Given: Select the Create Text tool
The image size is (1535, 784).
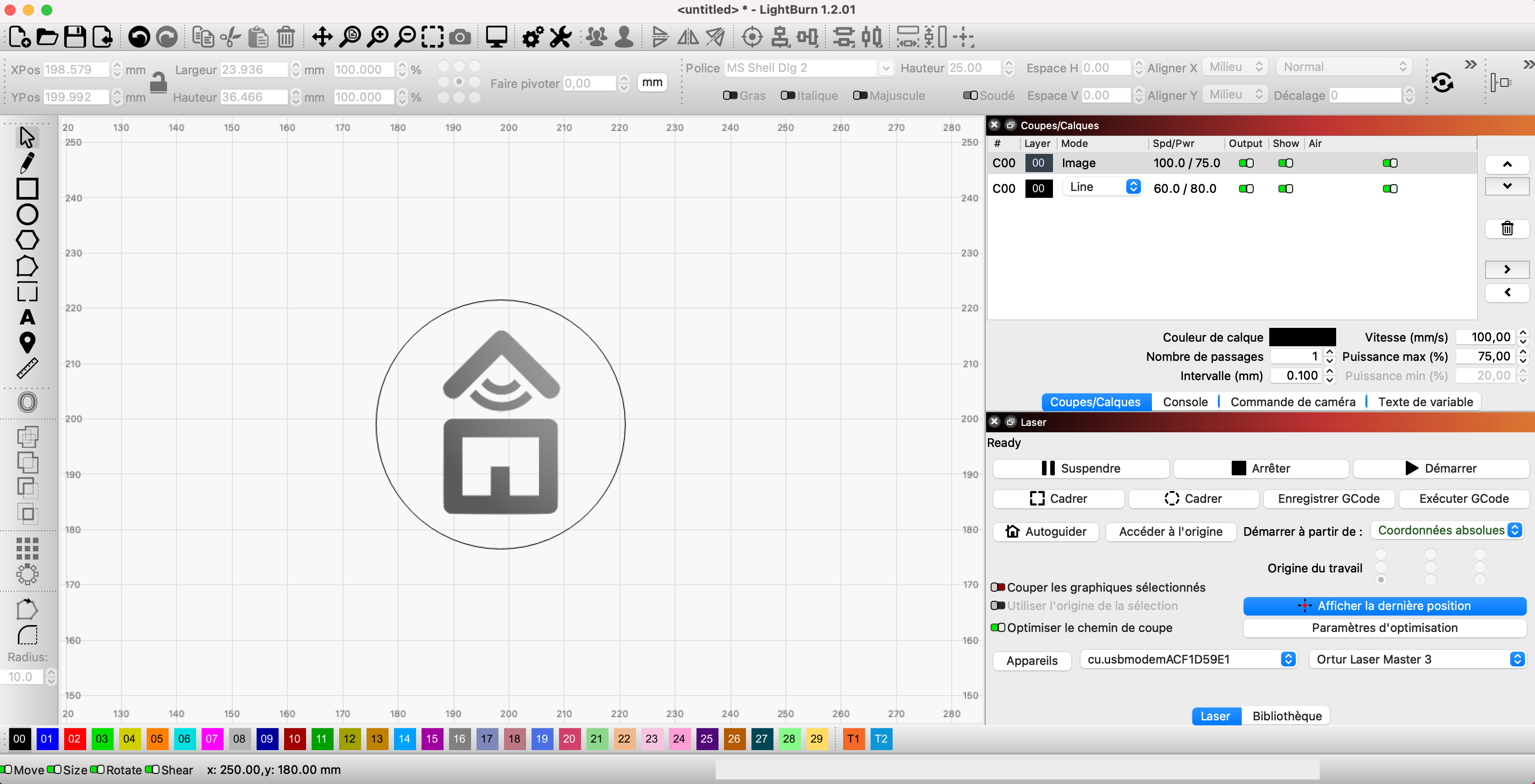Looking at the screenshot, I should 27,317.
